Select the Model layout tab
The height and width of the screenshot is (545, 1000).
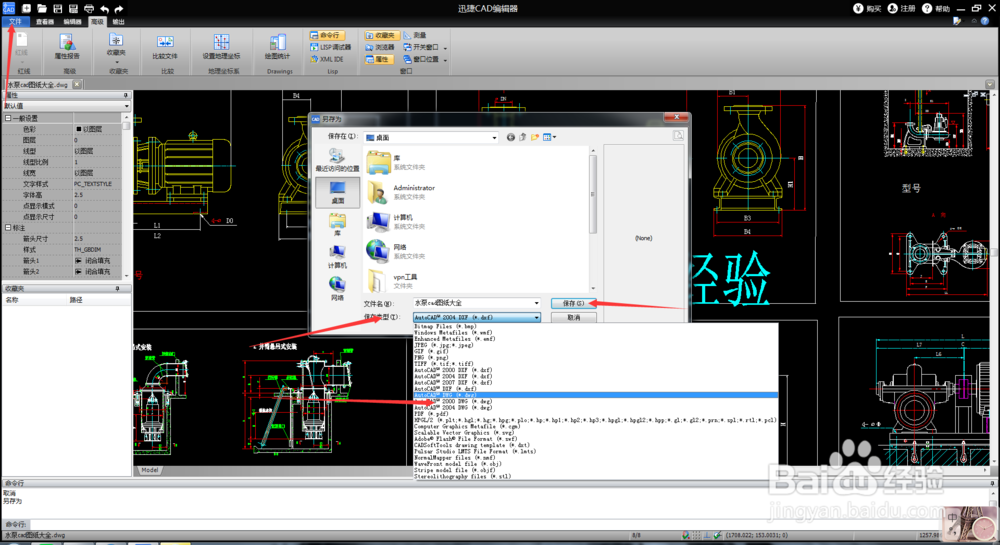click(x=150, y=470)
